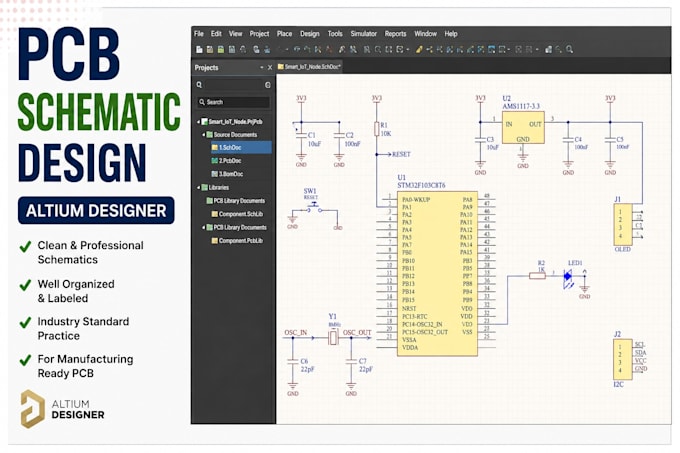
Task: Click the OSC_IN net label
Action: 296,332
